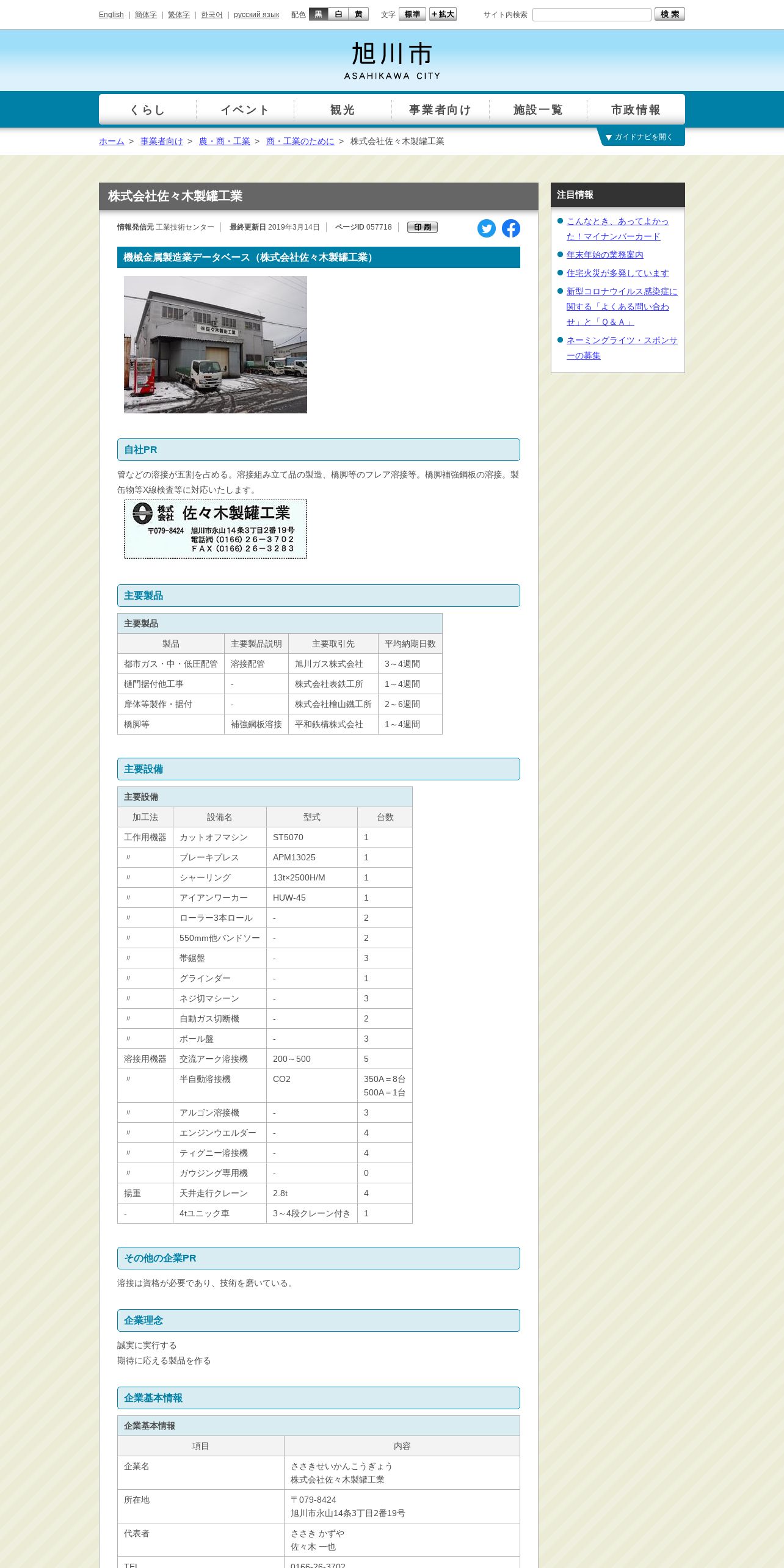The width and height of the screenshot is (784, 1568).
Task: Share page on Facebook icon
Action: 511,228
